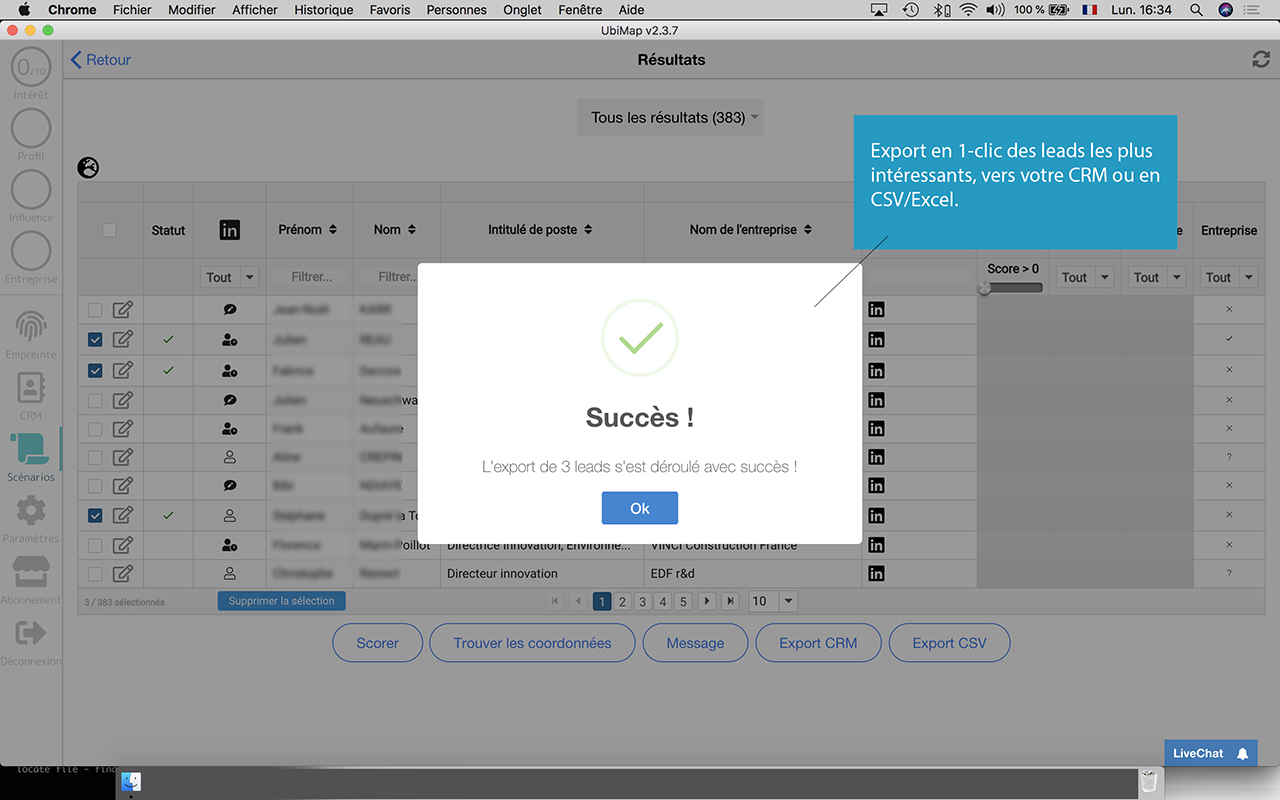Open the Favoris menu
The image size is (1280, 800).
[390, 10]
